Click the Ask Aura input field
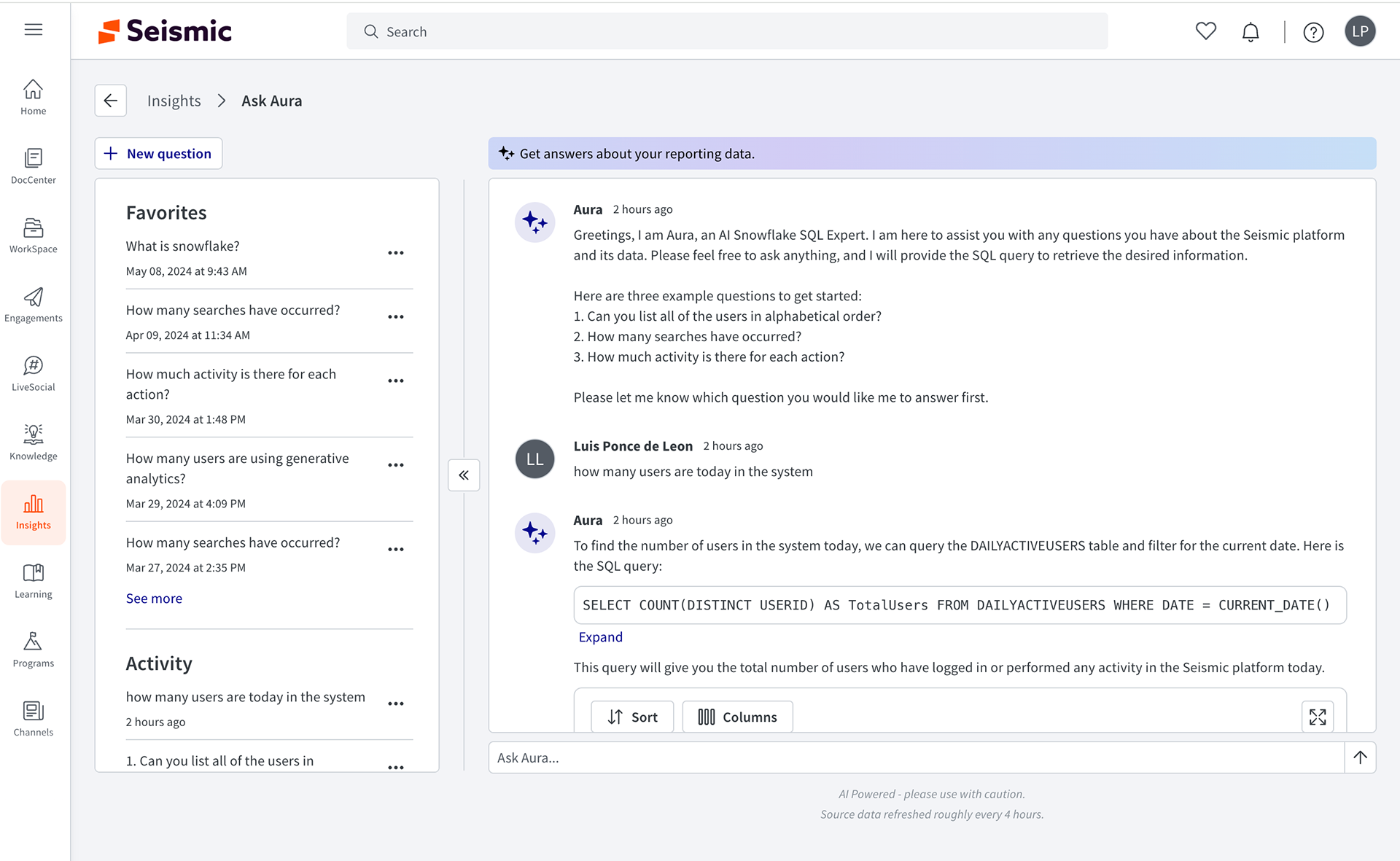 point(917,757)
